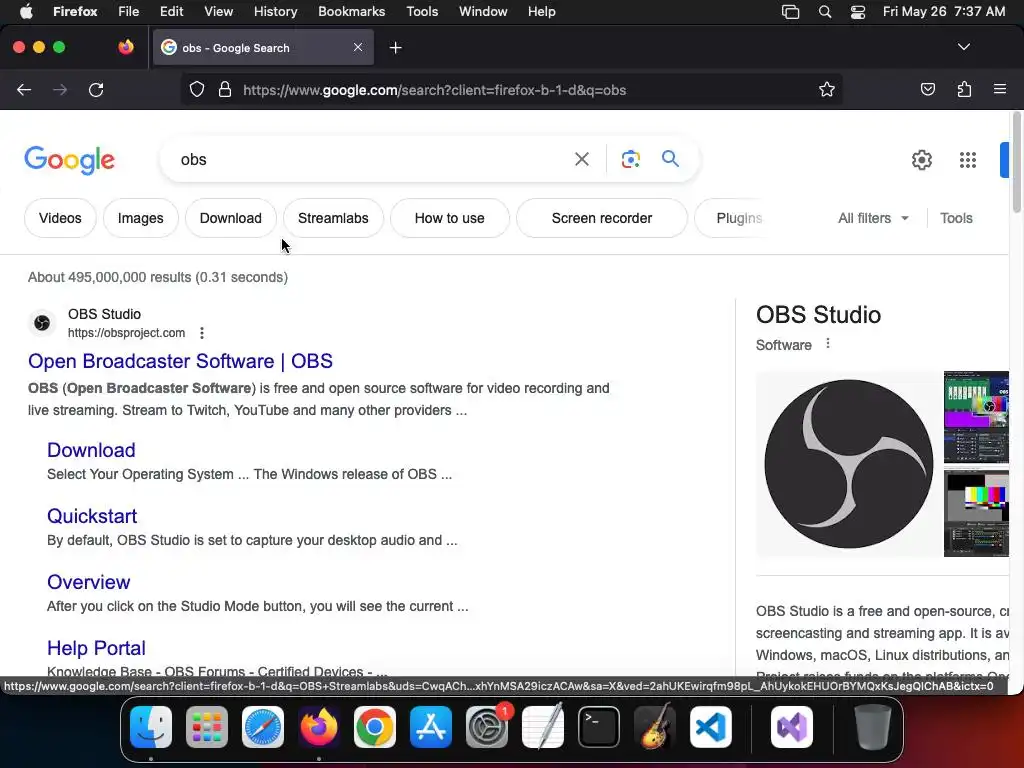Open the large OBS logo image
Viewport: 1024px width, 768px height.
click(x=848, y=464)
